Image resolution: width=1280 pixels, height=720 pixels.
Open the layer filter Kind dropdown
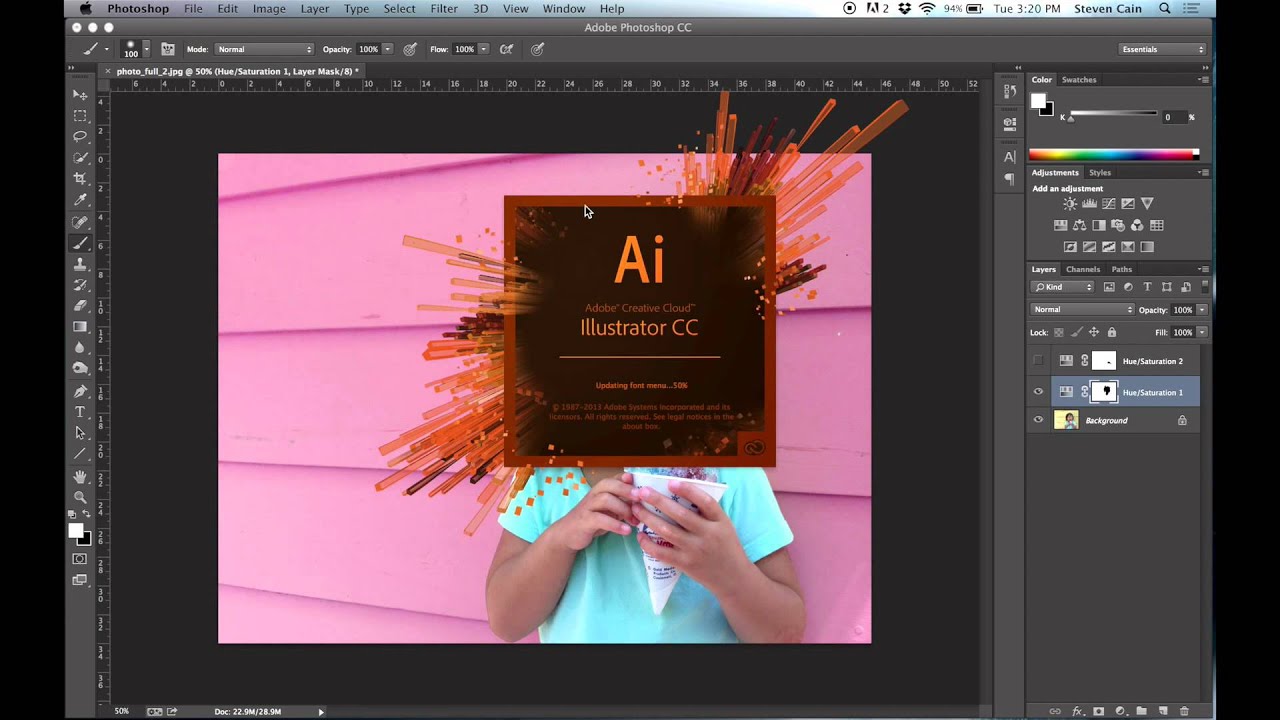tap(1063, 287)
